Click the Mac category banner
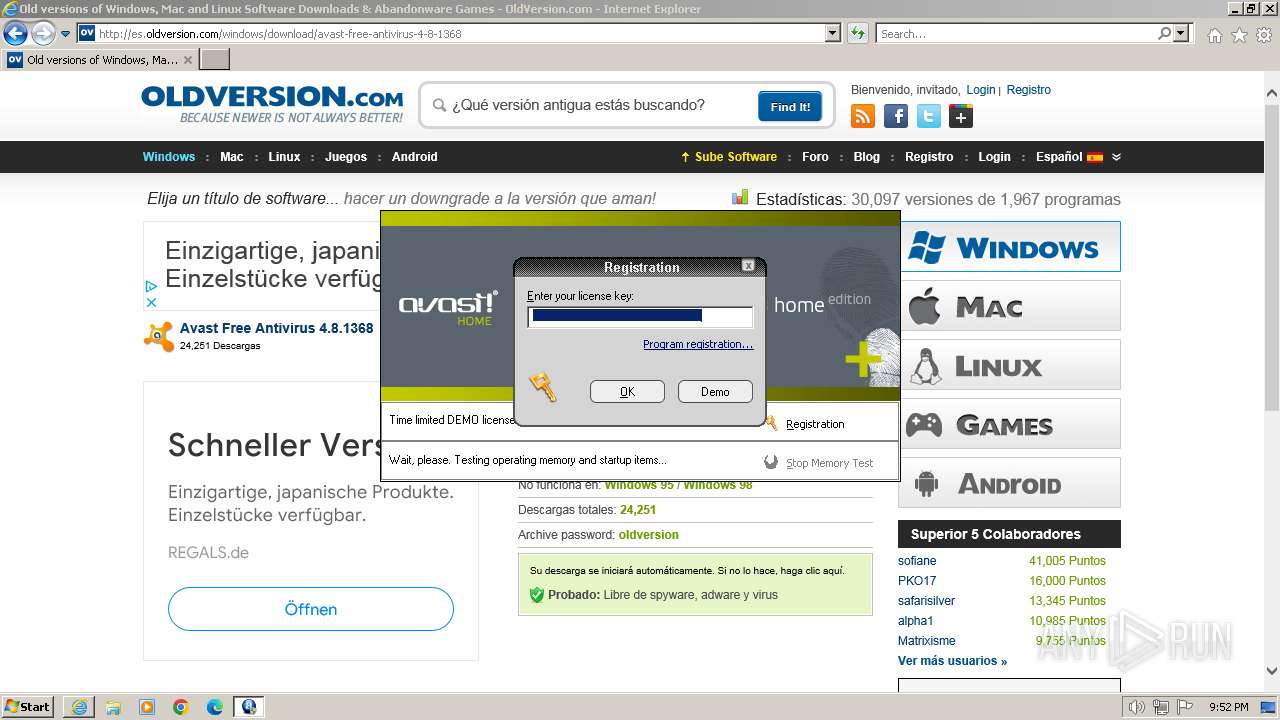The width and height of the screenshot is (1280, 720). click(1009, 305)
